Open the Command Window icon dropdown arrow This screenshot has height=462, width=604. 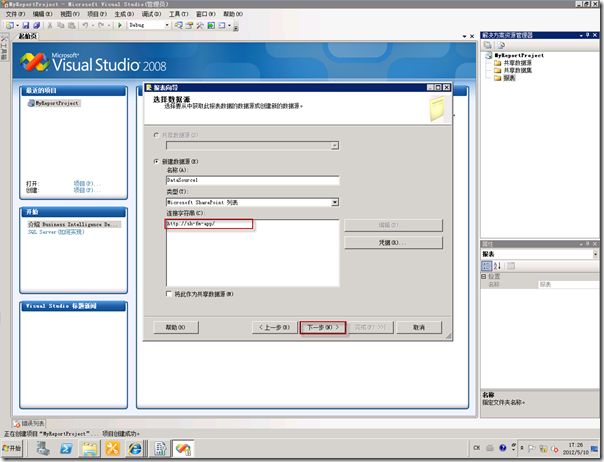(230, 26)
